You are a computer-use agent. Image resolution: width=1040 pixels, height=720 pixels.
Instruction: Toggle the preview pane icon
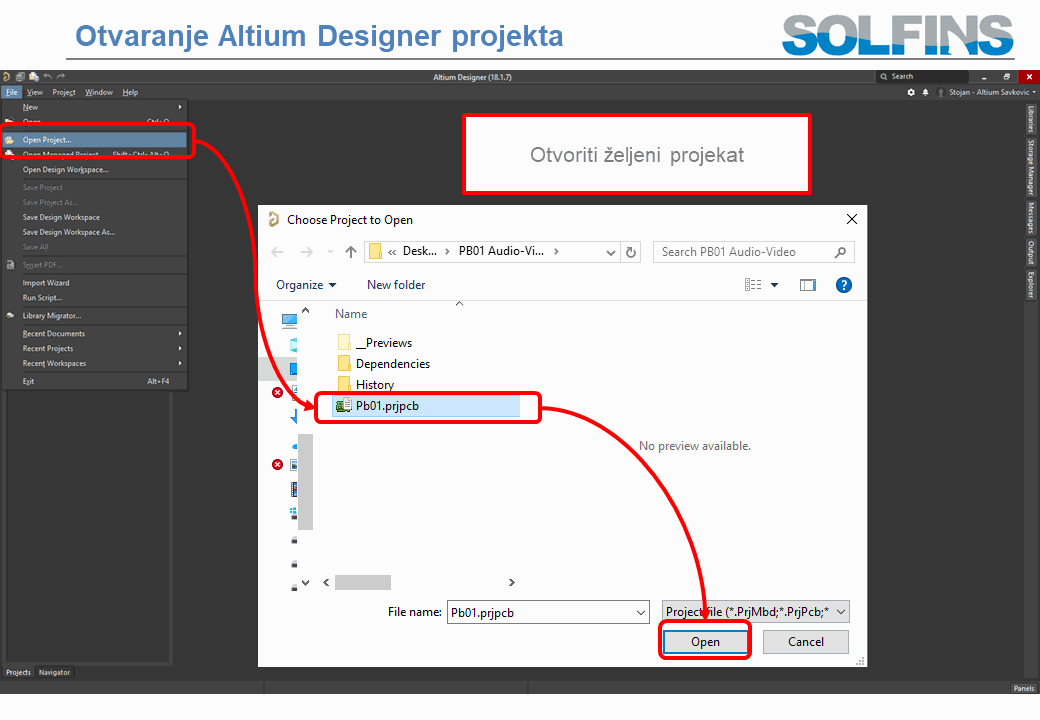pos(807,285)
